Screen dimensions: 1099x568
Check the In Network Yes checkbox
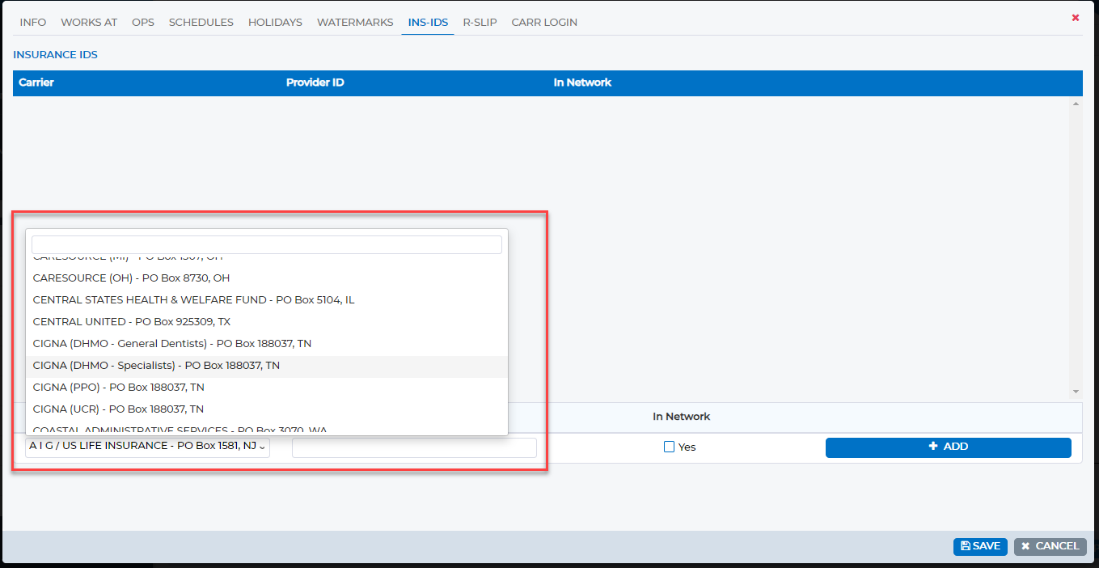[x=669, y=447]
